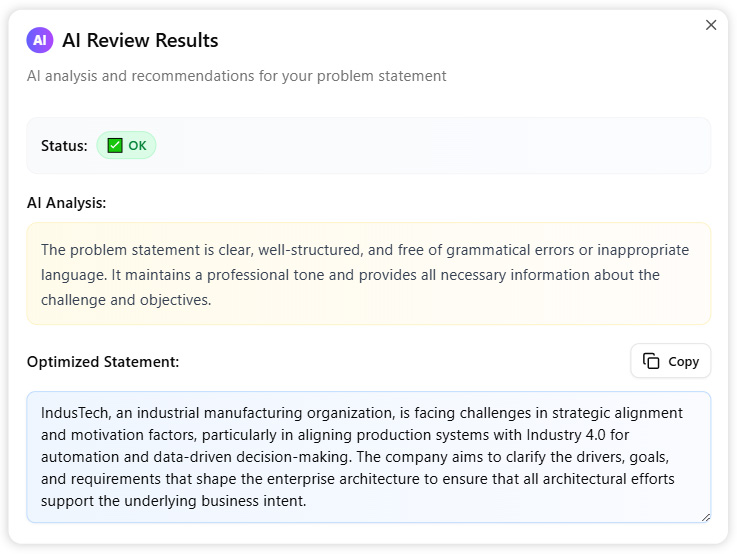Image resolution: width=737 pixels, height=554 pixels.
Task: Click the purple AI logo icon
Action: click(x=40, y=40)
